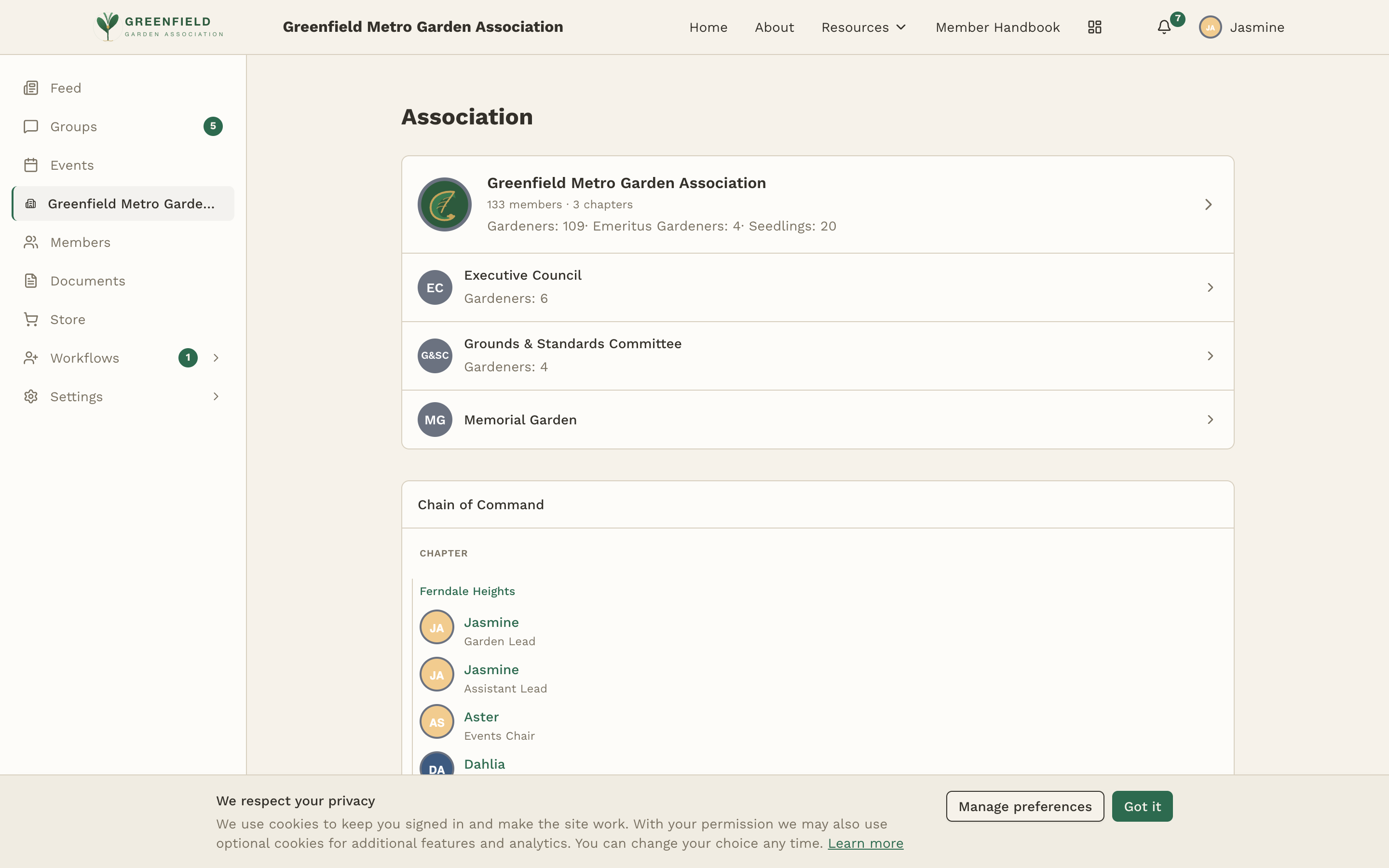Viewport: 1389px width, 868px height.
Task: Select Documents in the sidebar
Action: tap(123, 281)
